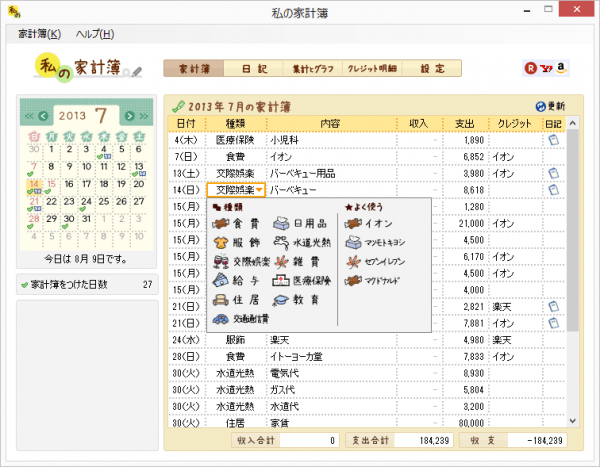Choose the マツモトキヨシ favorite entry
Viewport: 600px width, 467px height.
click(375, 242)
